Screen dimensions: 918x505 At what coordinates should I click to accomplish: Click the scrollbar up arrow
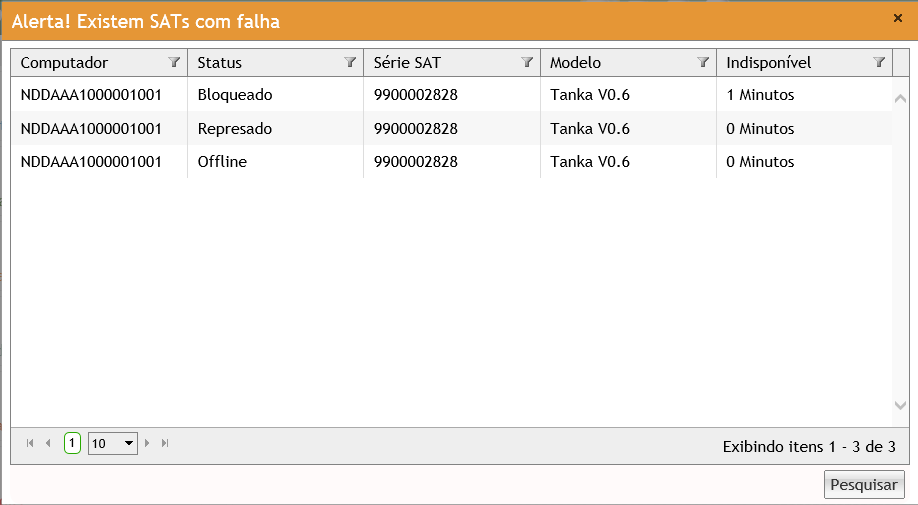tap(900, 98)
